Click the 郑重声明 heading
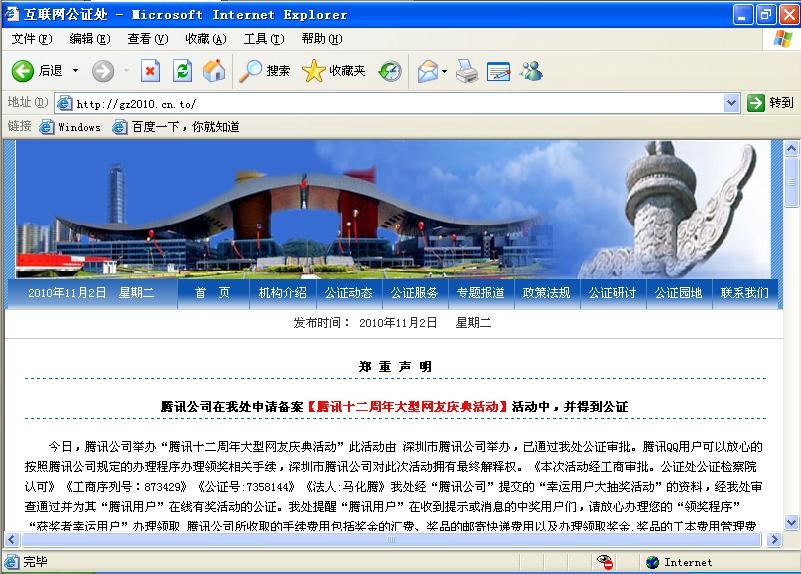Viewport: 801px width, 574px height. pos(395,367)
